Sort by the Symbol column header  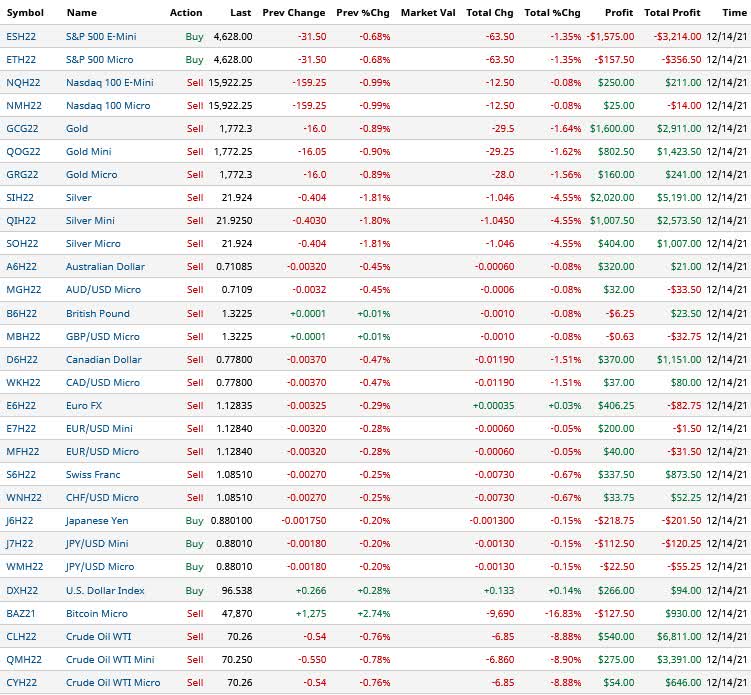coord(25,12)
